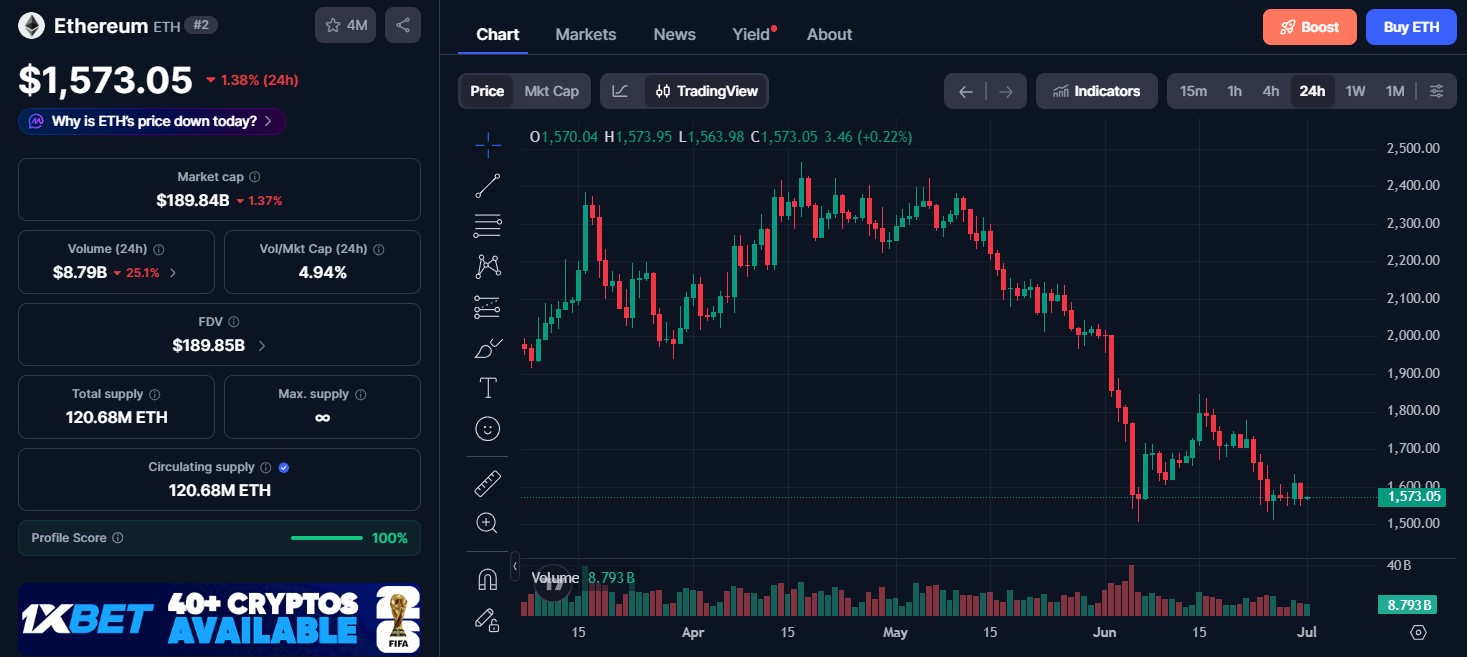Choose the XABCD pattern tool
The width and height of the screenshot is (1467, 657).
coord(487,266)
